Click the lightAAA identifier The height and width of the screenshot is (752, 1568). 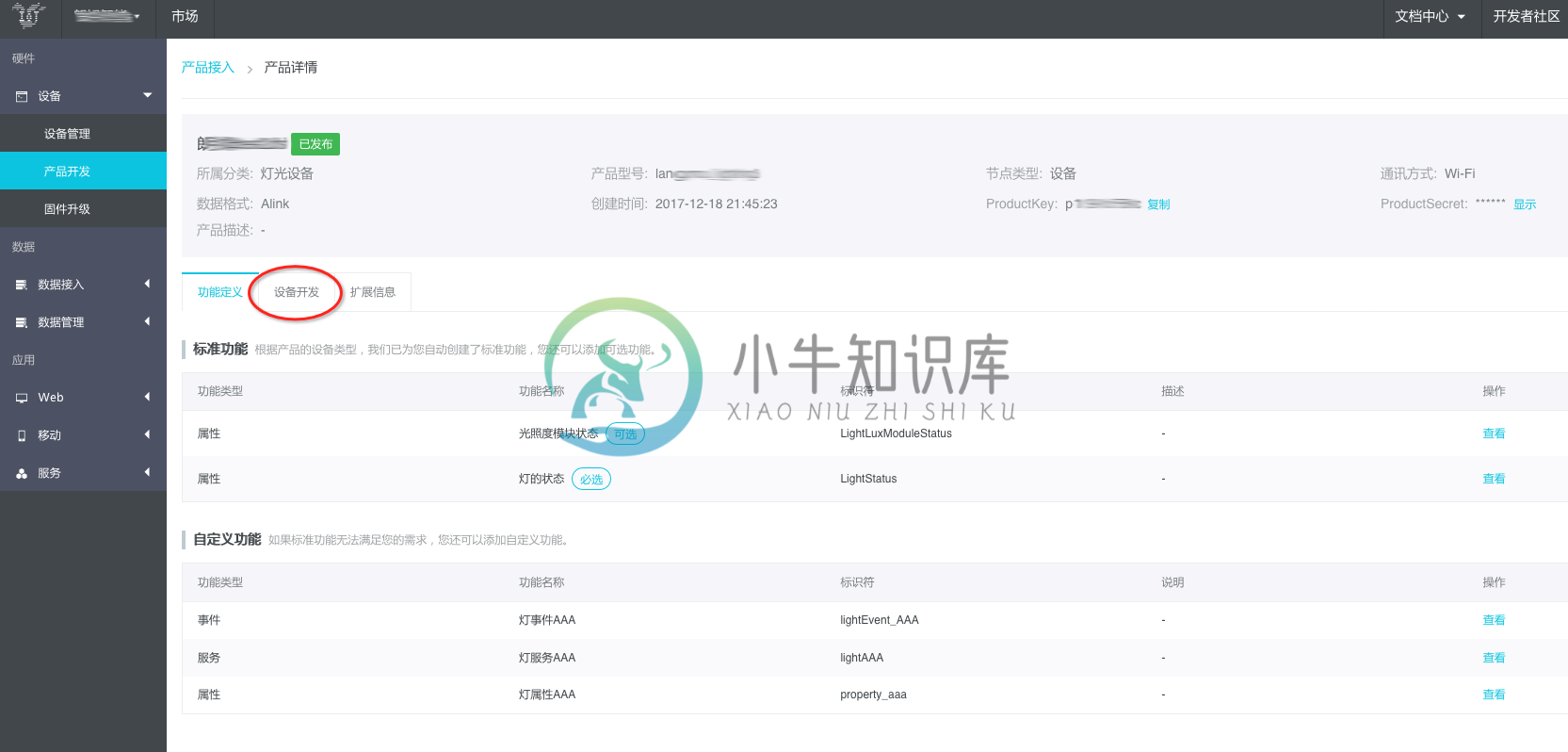pos(862,658)
